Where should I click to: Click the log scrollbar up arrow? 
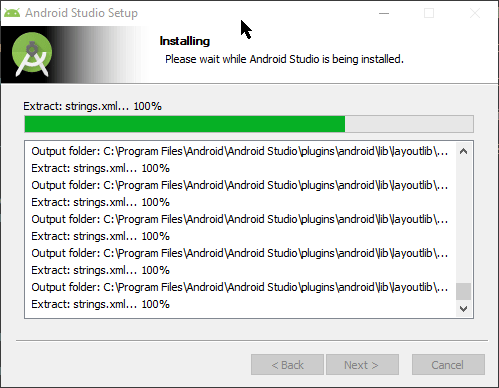click(463, 151)
